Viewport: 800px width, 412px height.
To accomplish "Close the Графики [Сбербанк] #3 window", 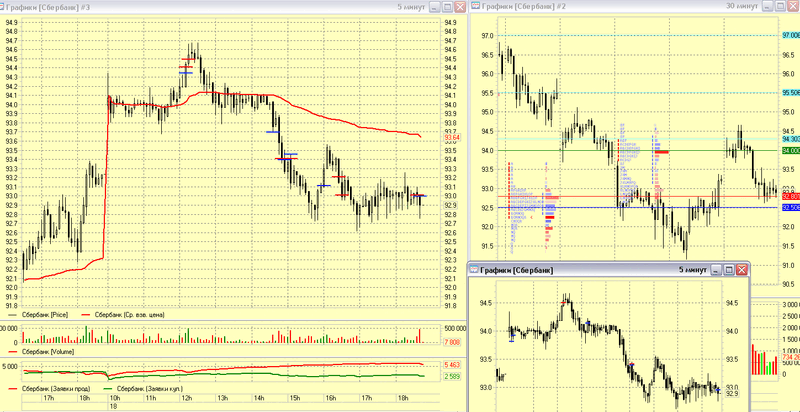I will [460, 7].
